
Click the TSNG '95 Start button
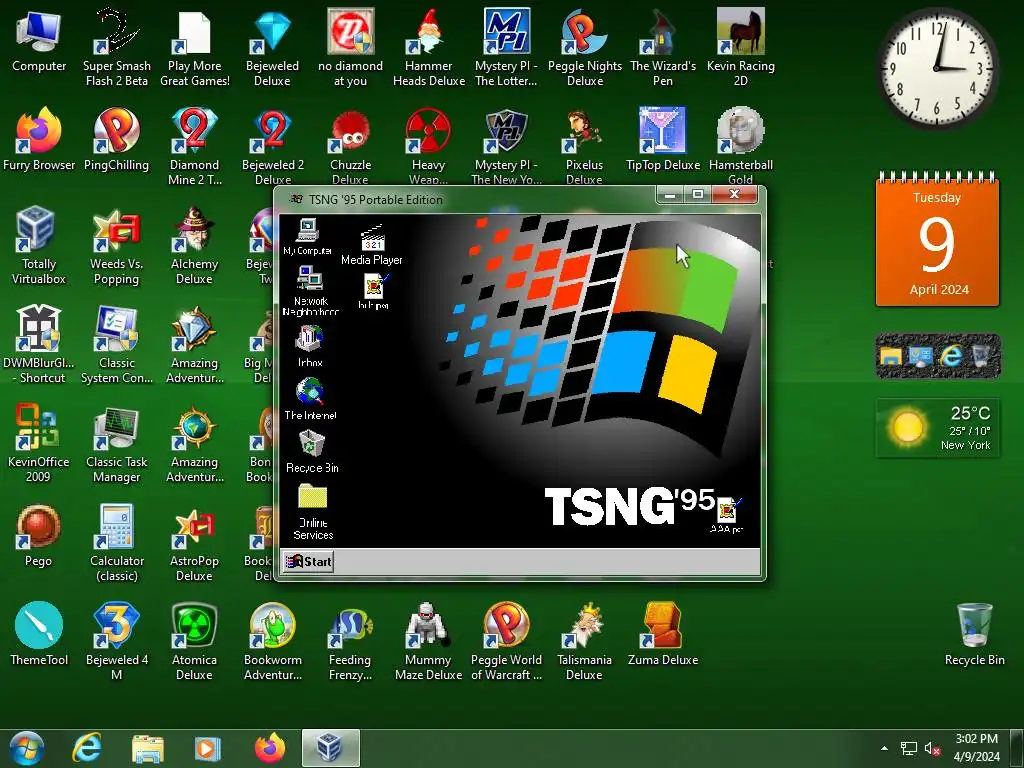309,562
